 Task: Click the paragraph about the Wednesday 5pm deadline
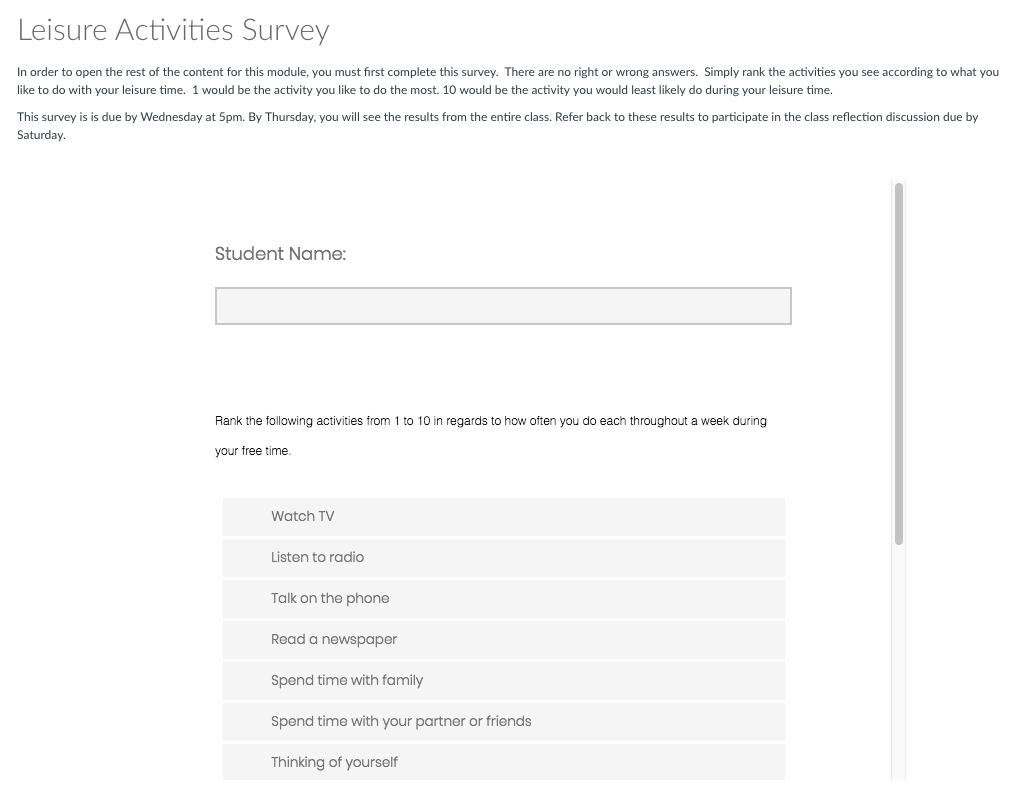point(497,125)
